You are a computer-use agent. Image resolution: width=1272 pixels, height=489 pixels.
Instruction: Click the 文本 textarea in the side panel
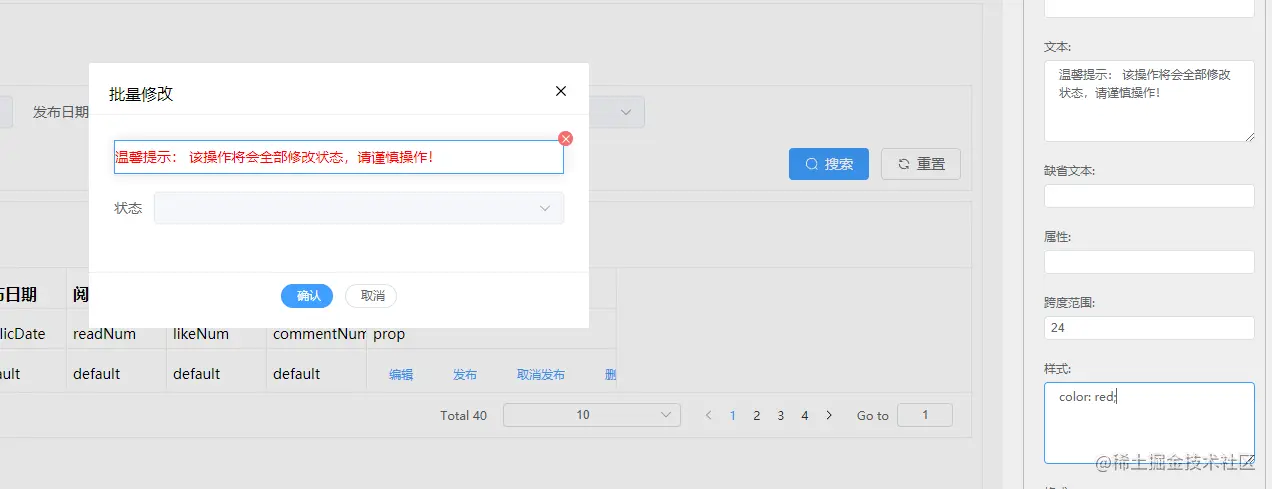click(x=1149, y=101)
